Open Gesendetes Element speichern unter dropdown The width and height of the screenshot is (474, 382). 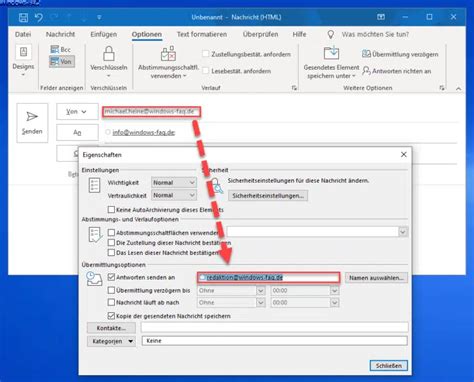[x=331, y=72]
